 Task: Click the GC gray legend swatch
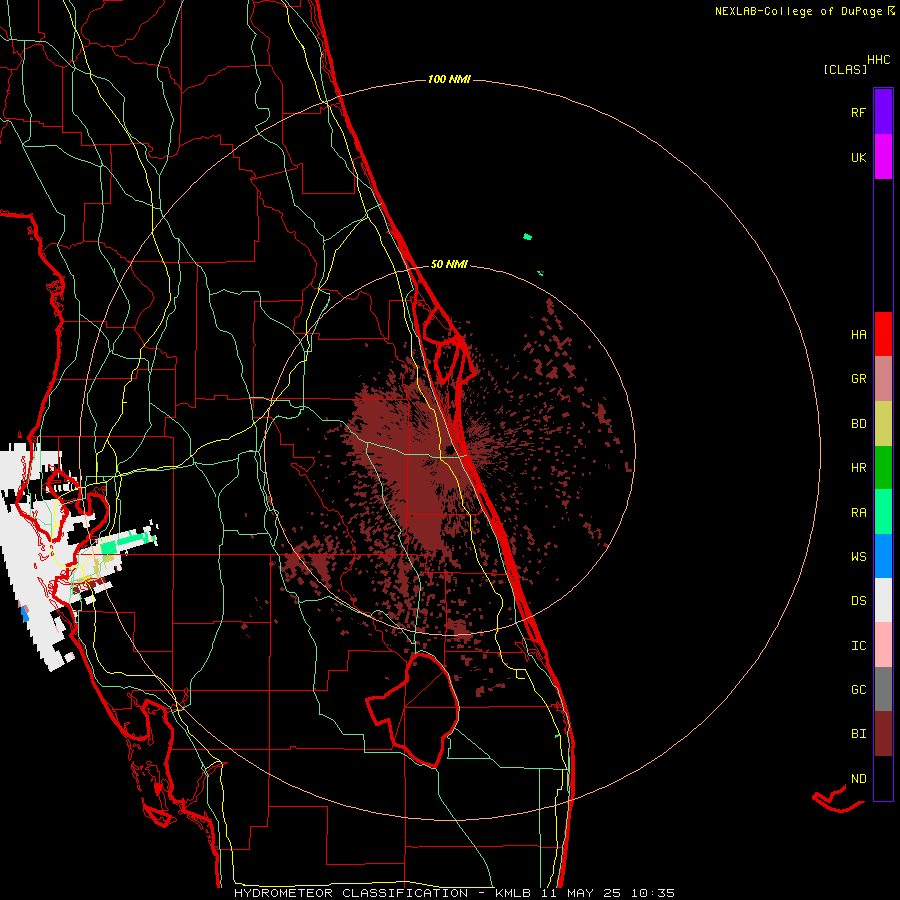[x=883, y=689]
